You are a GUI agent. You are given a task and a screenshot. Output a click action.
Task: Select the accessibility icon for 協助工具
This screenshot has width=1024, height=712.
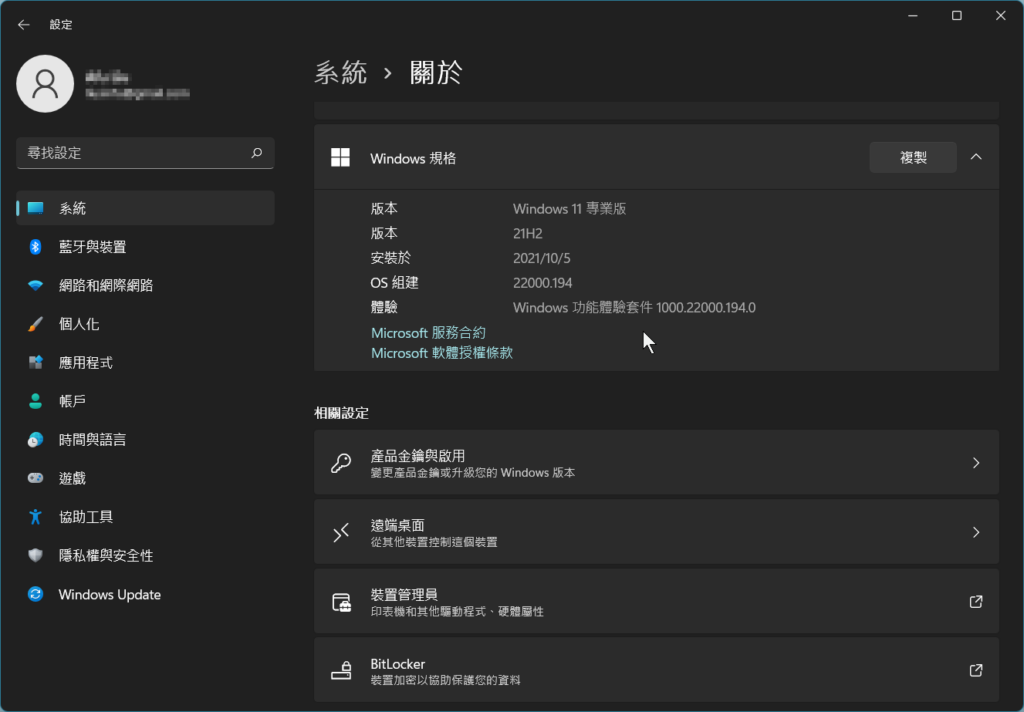pyautogui.click(x=35, y=517)
